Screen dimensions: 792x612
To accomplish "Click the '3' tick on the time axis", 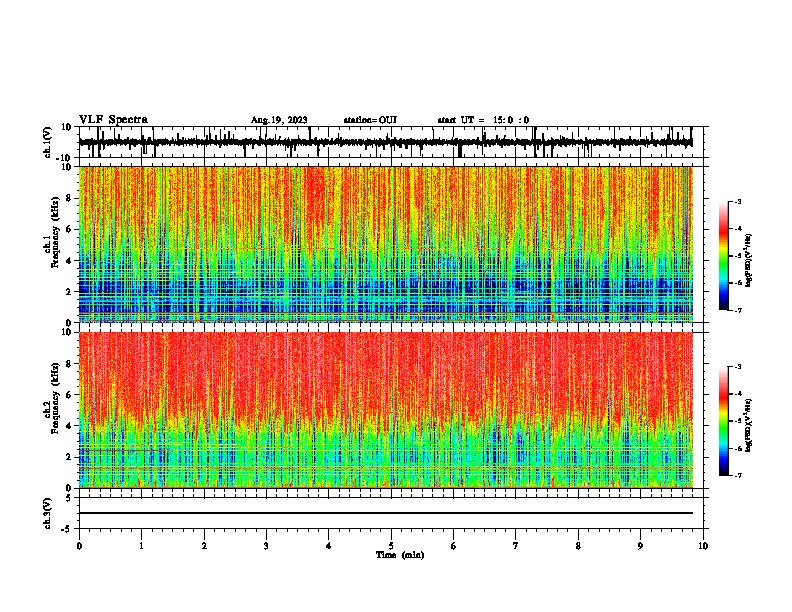I will coord(266,546).
